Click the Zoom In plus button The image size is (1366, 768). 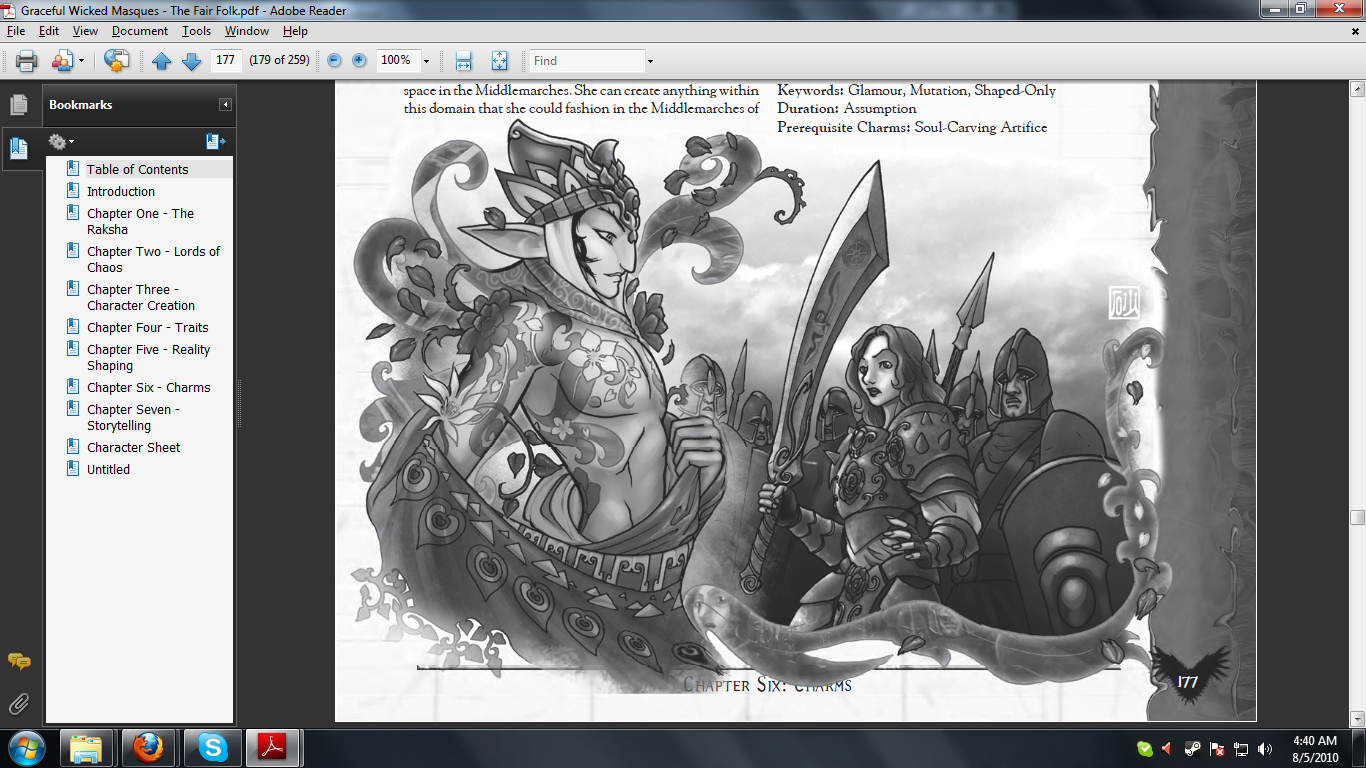coord(359,61)
